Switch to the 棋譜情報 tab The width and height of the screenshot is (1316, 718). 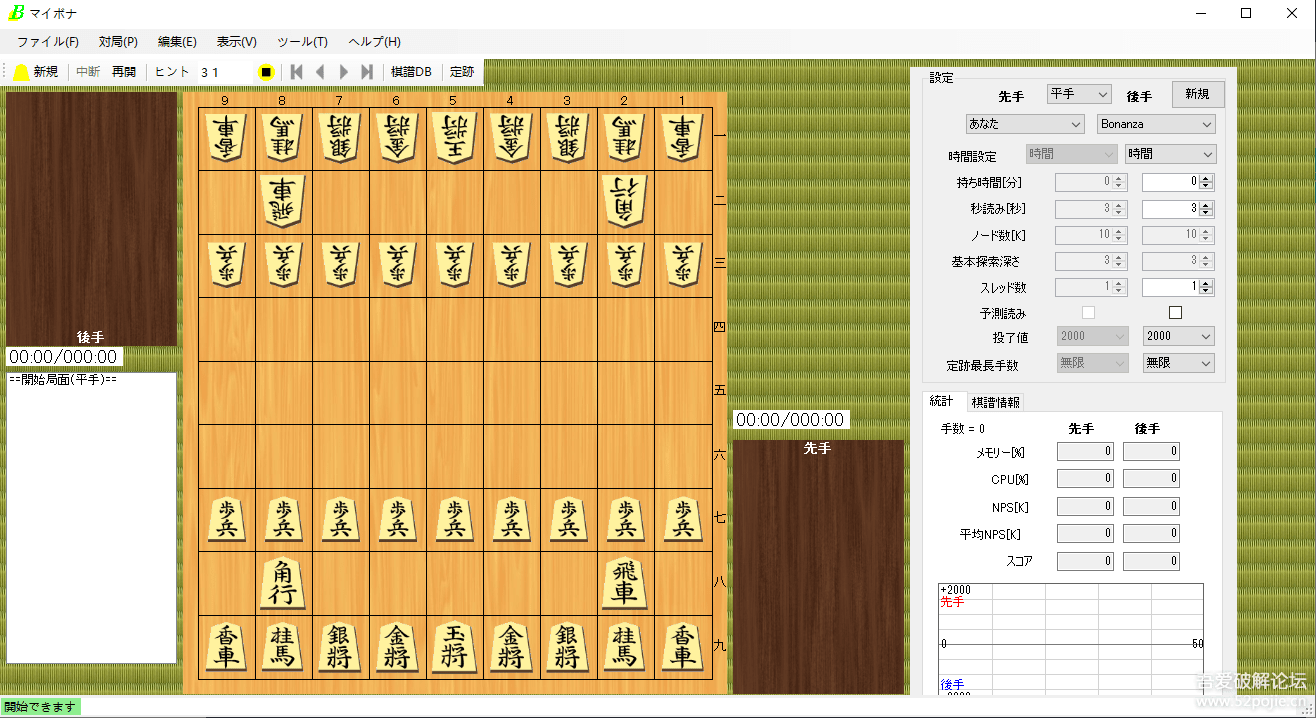(995, 402)
